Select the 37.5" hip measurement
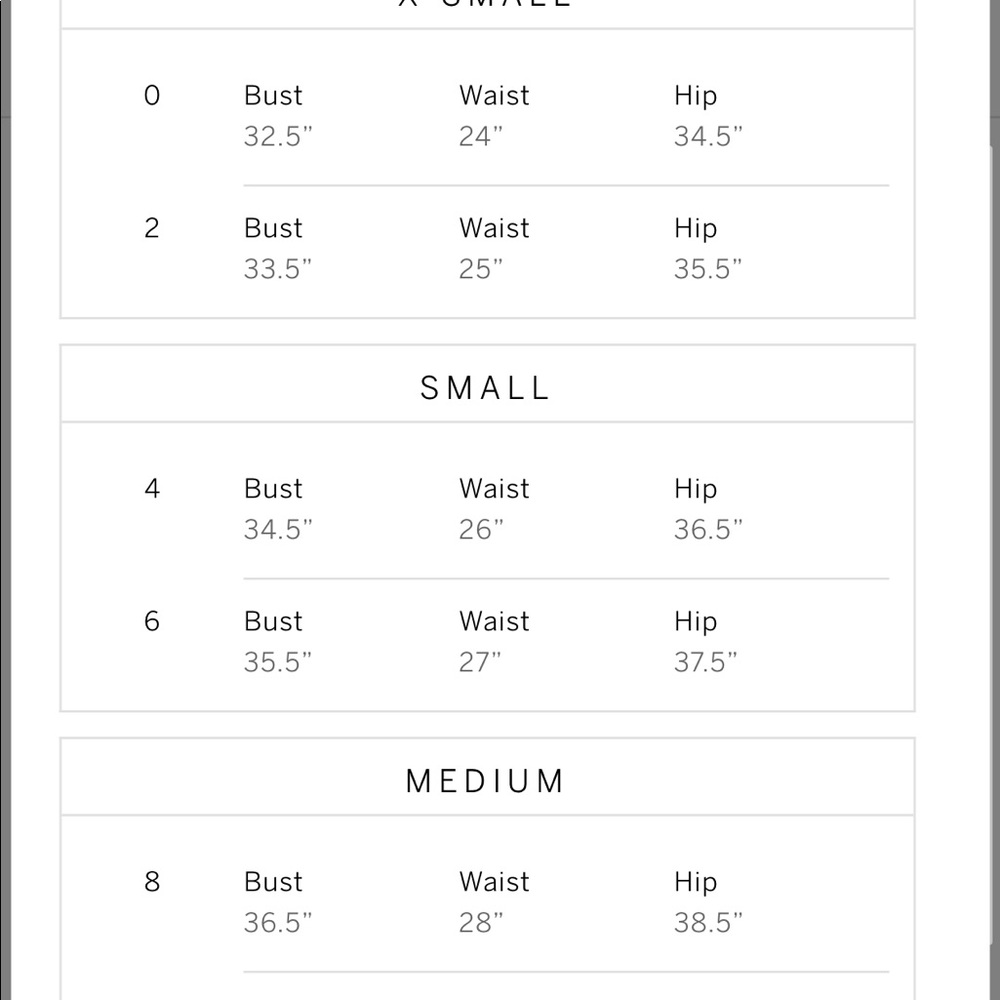The image size is (1000, 1000). 705,662
